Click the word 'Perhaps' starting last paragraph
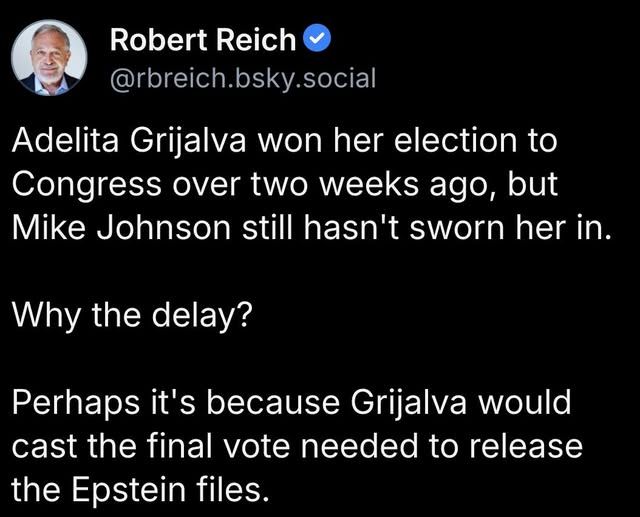 coord(75,404)
